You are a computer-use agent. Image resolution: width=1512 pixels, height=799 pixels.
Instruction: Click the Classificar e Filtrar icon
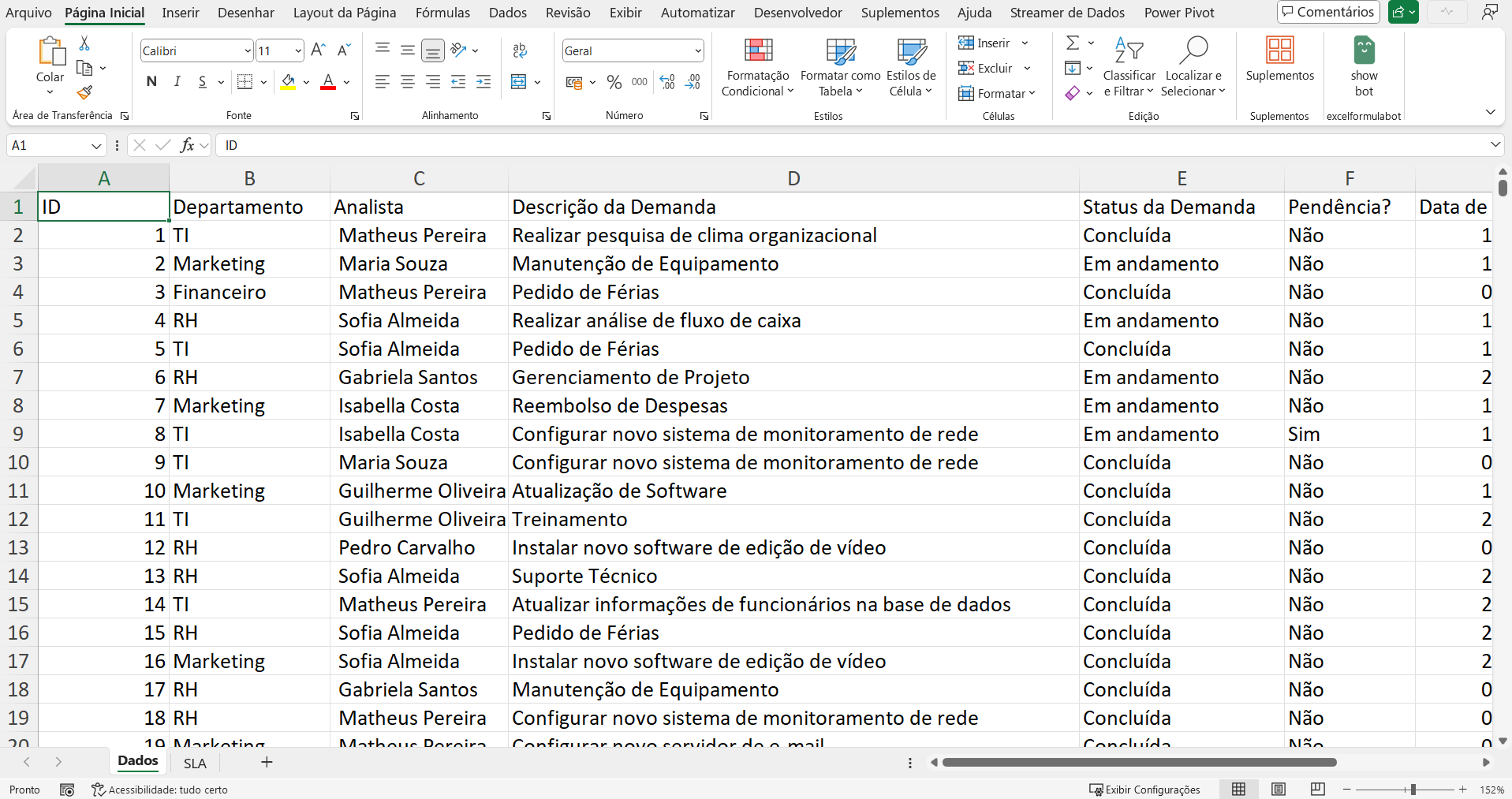1129,51
